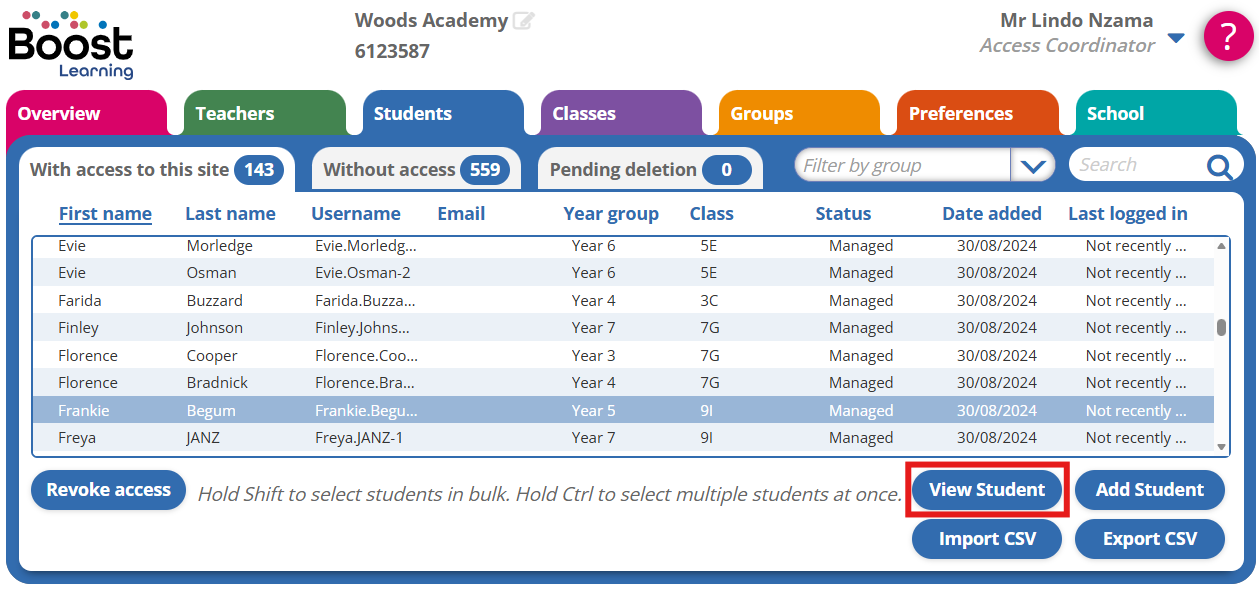Click the Export CSV button
Image resolution: width=1259 pixels, height=591 pixels.
pos(1149,539)
